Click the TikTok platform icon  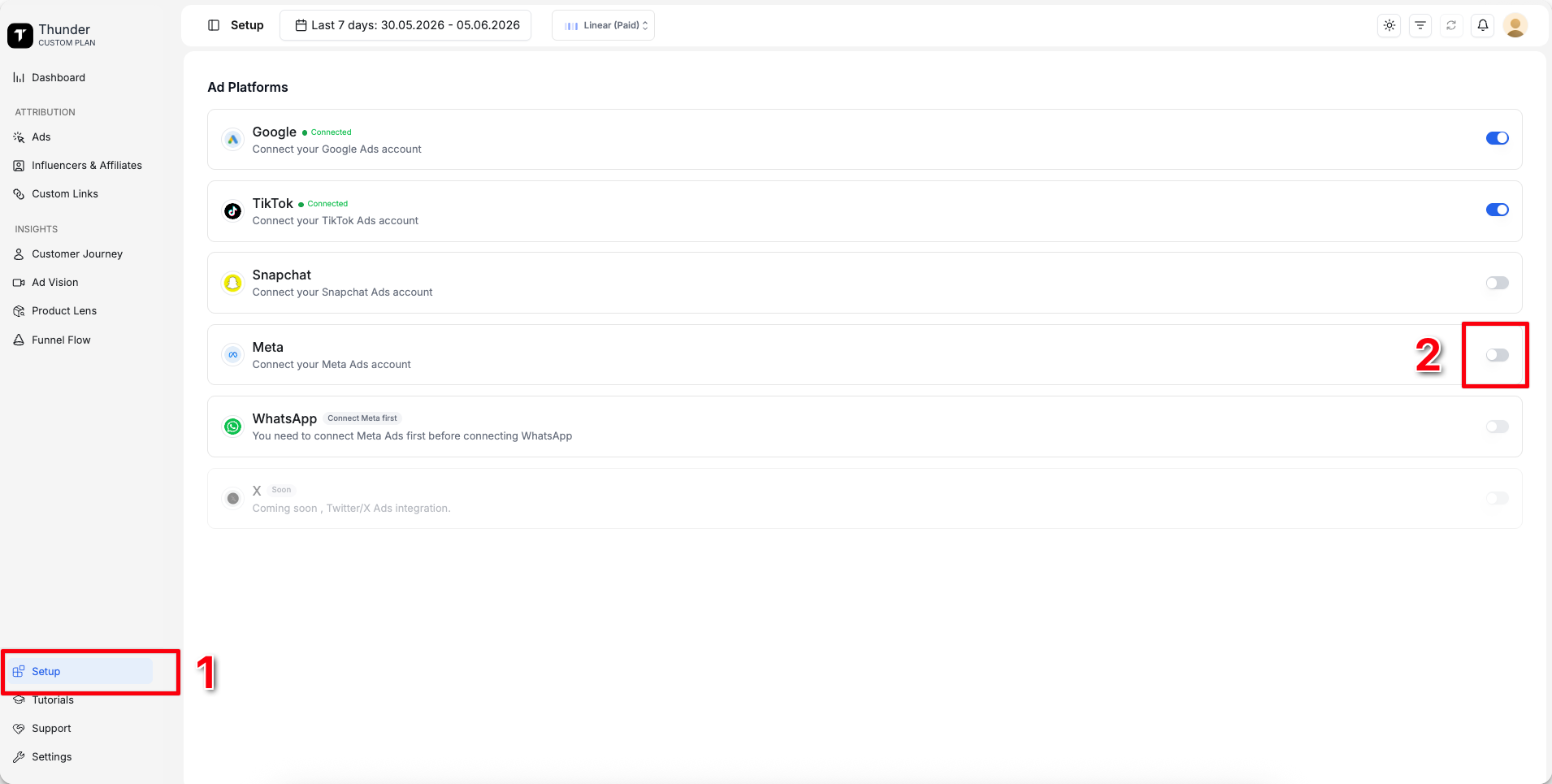(233, 211)
